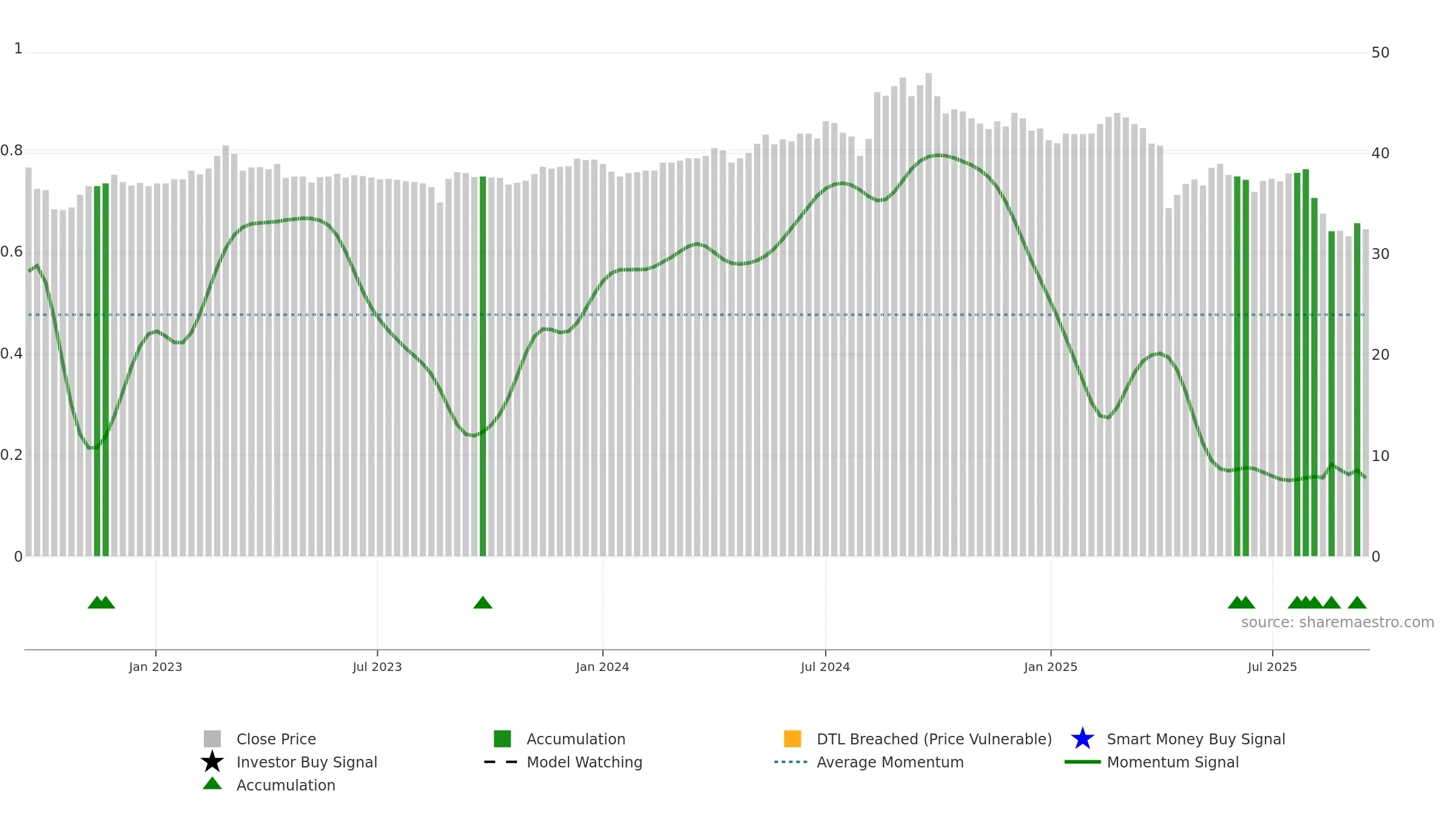Image resolution: width=1456 pixels, height=819 pixels.
Task: Toggle the Model Watching legend entry
Action: coord(584,762)
